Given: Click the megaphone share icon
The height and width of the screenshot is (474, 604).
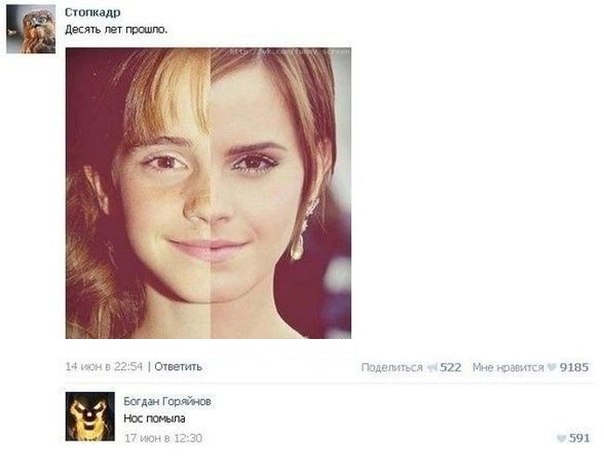Looking at the screenshot, I should 432,368.
